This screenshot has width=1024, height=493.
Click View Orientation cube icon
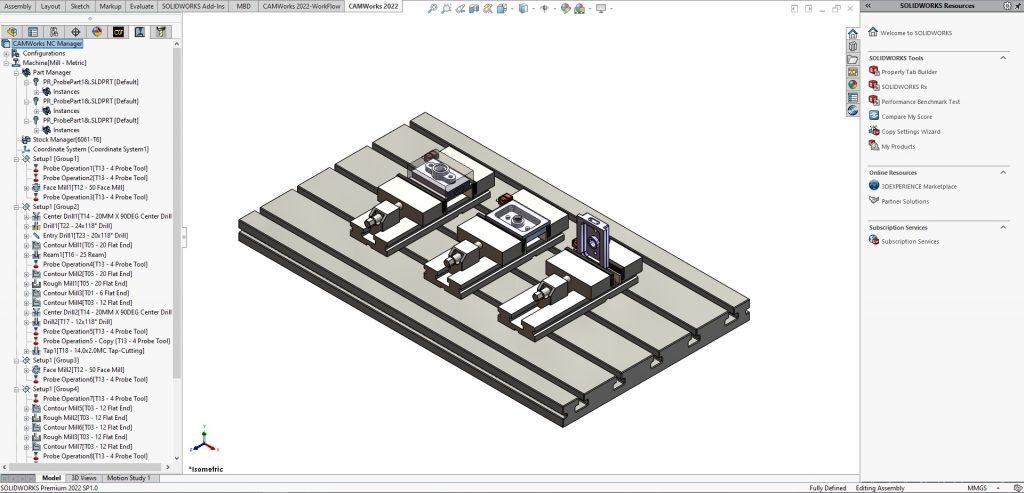(x=501, y=8)
